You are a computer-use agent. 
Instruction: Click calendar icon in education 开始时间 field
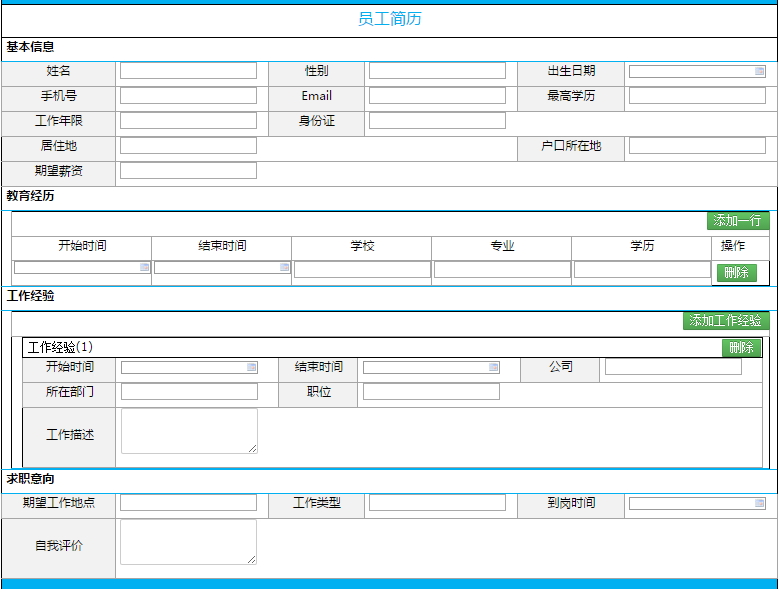point(145,267)
